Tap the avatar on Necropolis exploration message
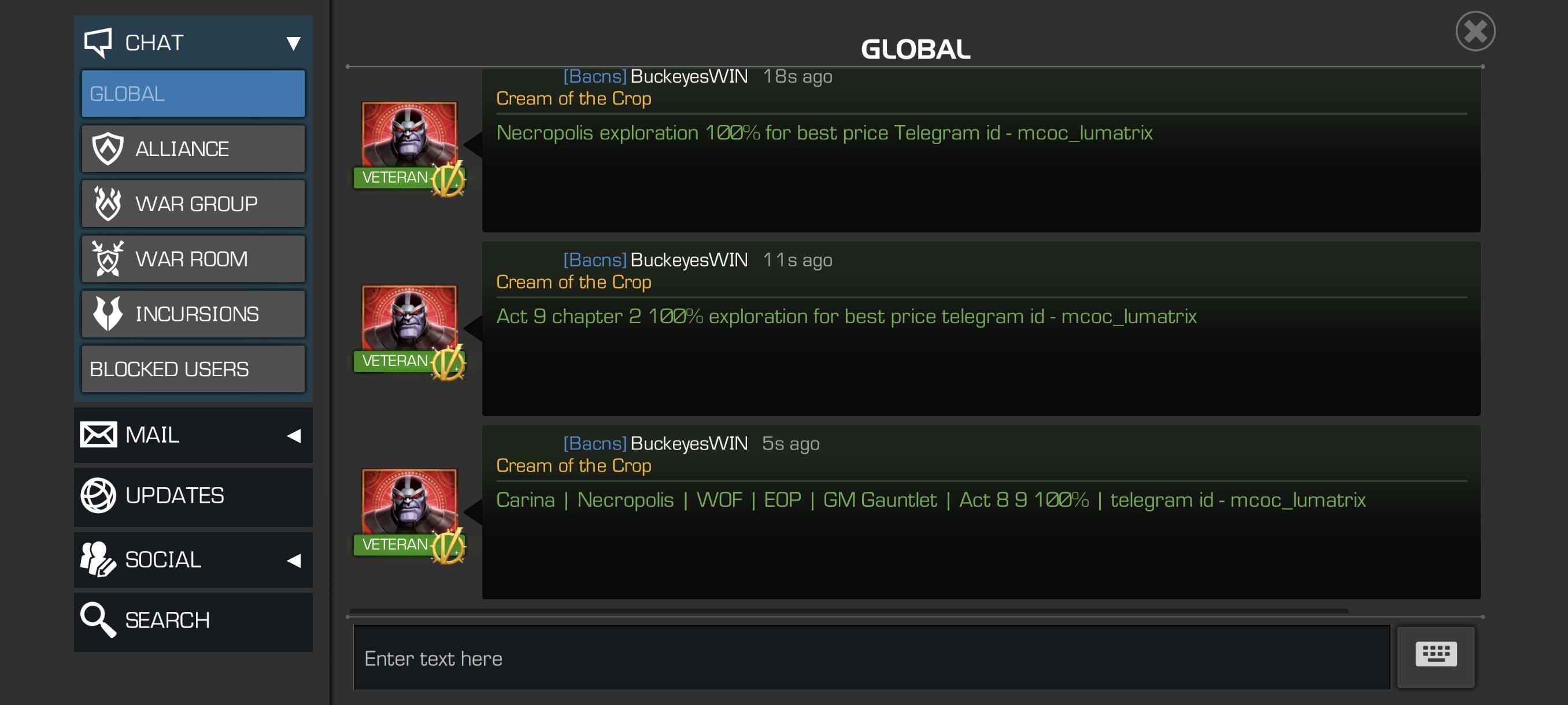 [x=409, y=135]
